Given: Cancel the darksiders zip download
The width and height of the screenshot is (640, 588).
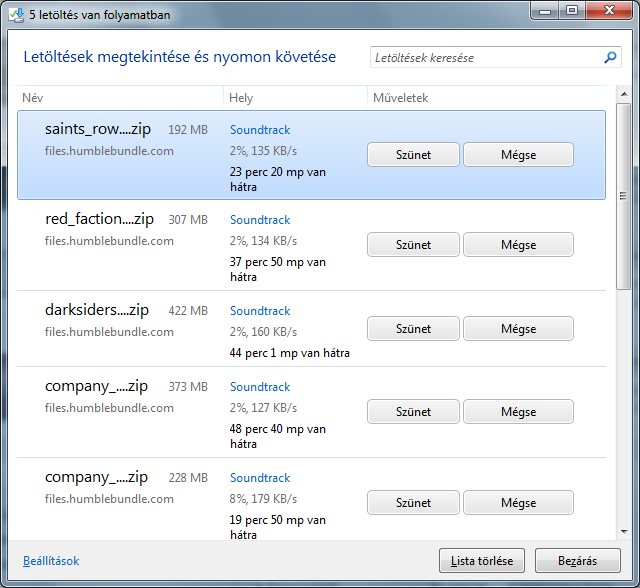Looking at the screenshot, I should (518, 329).
